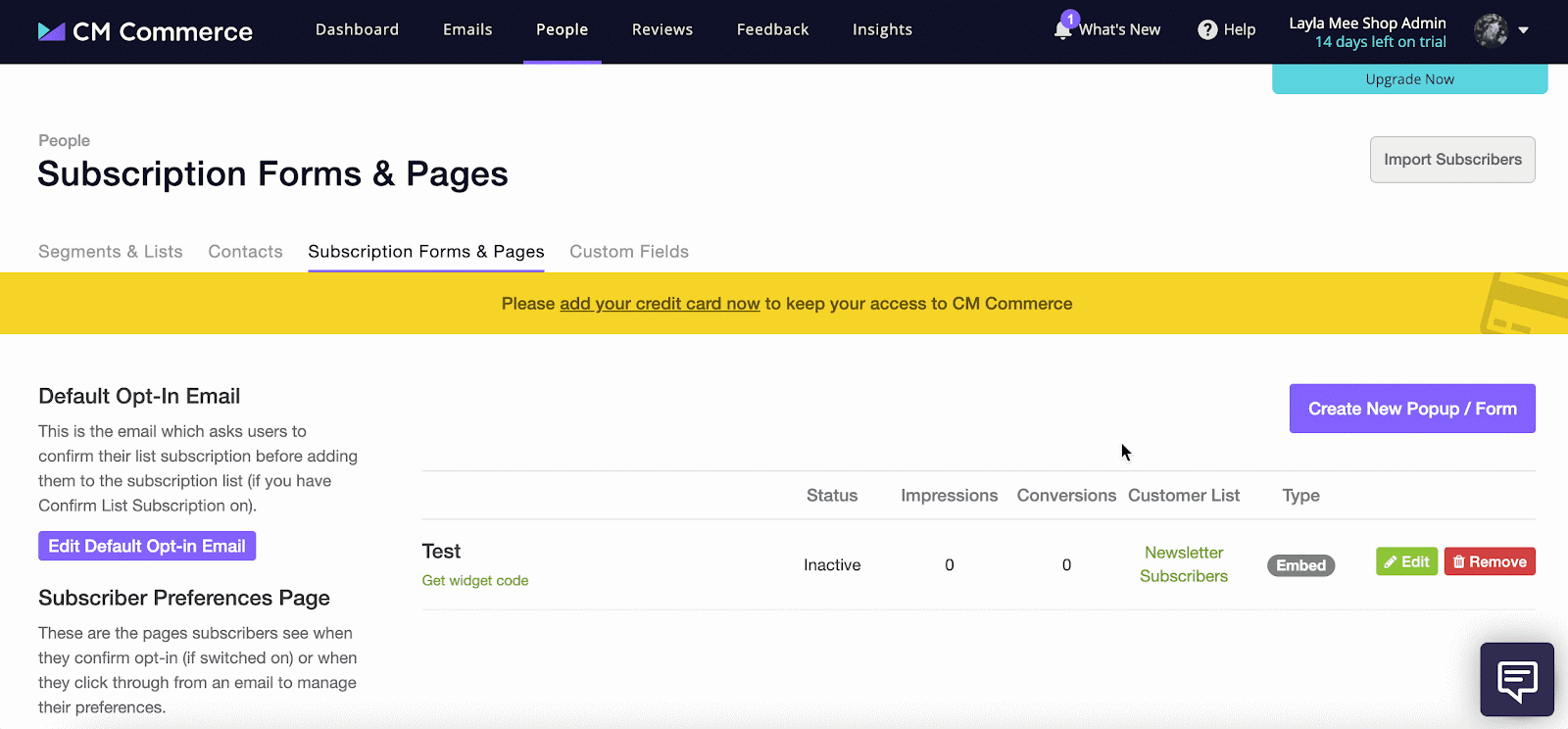1568x729 pixels.
Task: Click the Embed type badge
Action: pyautogui.click(x=1301, y=565)
